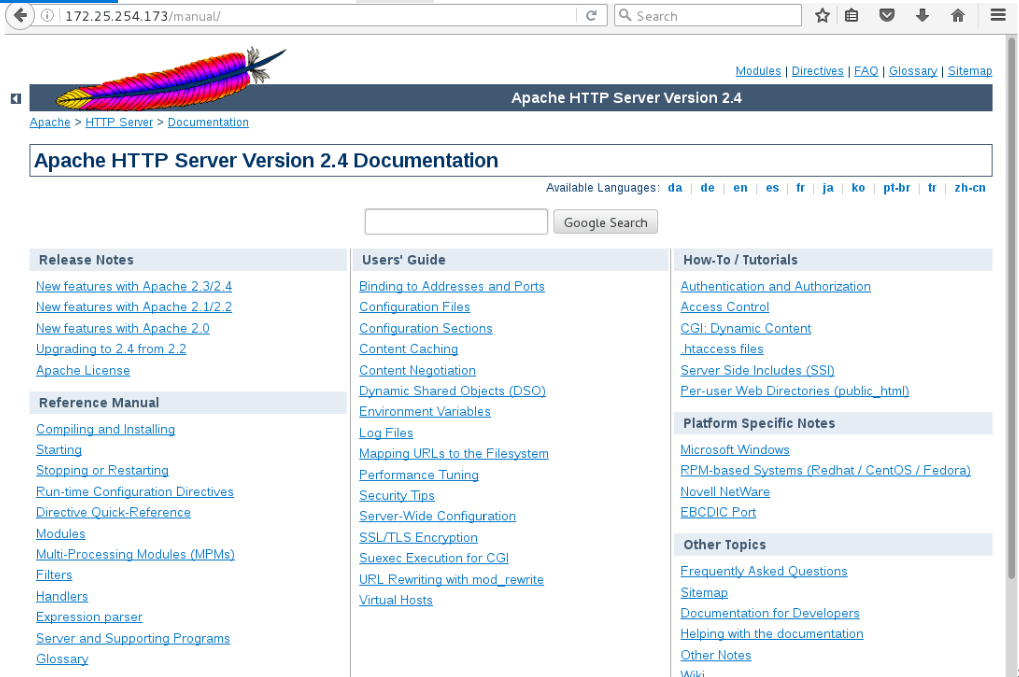Click the Apache feather logo
This screenshot has width=1019, height=677.
point(171,79)
